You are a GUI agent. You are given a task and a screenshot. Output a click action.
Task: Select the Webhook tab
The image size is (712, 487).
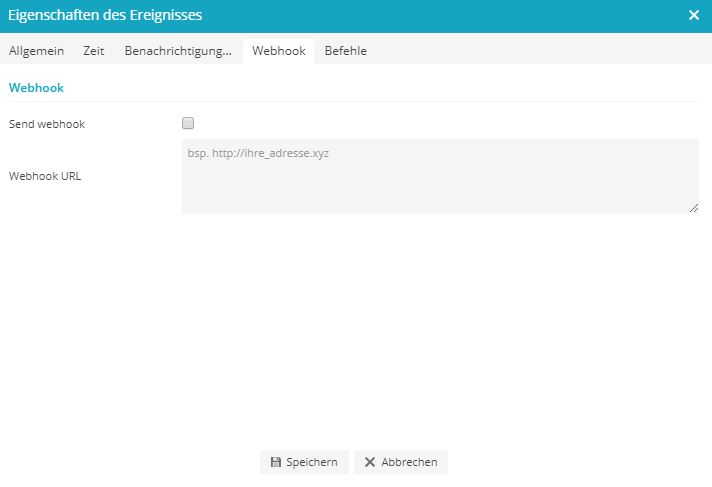[x=279, y=51]
